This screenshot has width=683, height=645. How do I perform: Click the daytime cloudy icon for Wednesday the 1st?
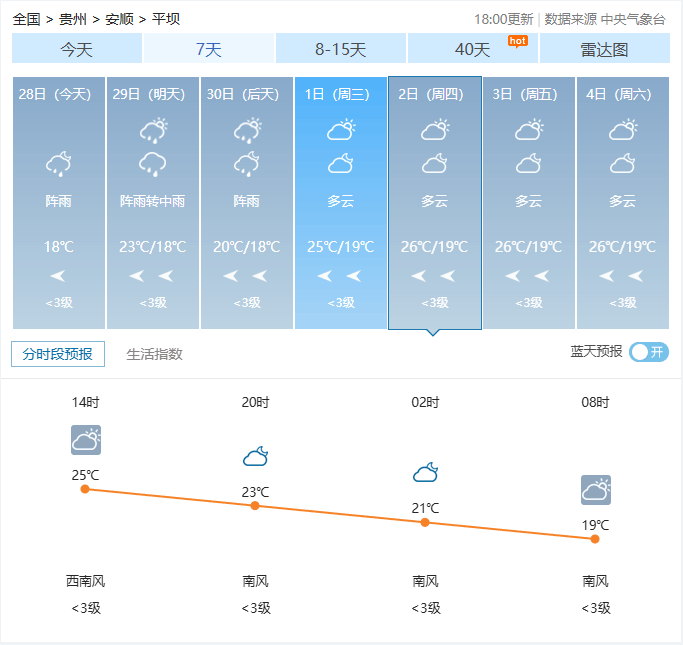pyautogui.click(x=341, y=130)
